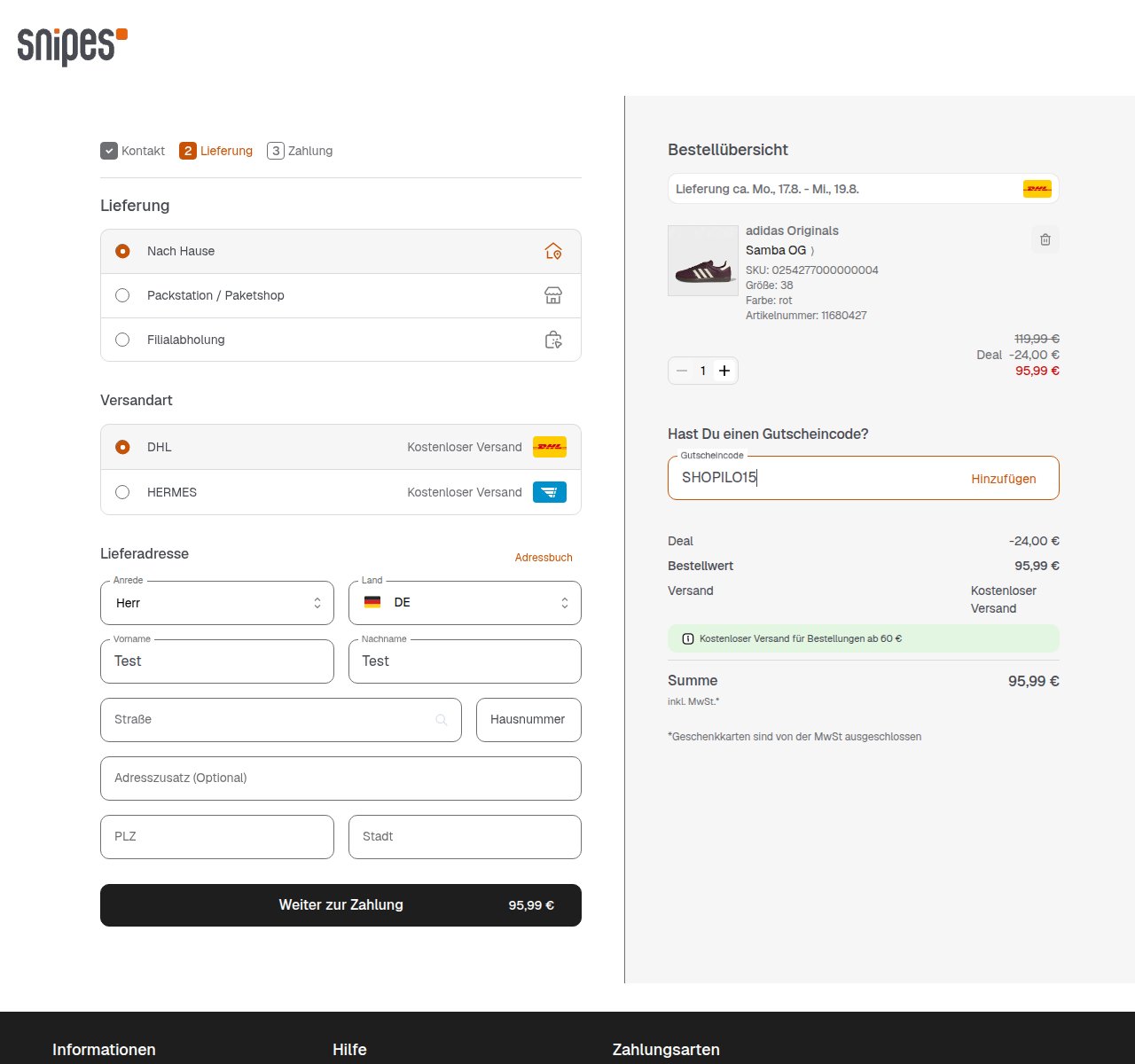This screenshot has height=1064, width=1135.
Task: Click the Filialabholung bag icon
Action: point(553,340)
